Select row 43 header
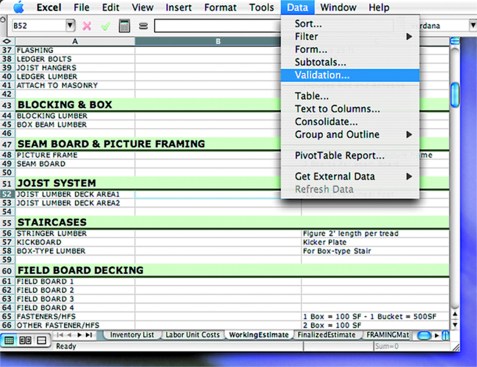The width and height of the screenshot is (477, 367). click(x=7, y=105)
